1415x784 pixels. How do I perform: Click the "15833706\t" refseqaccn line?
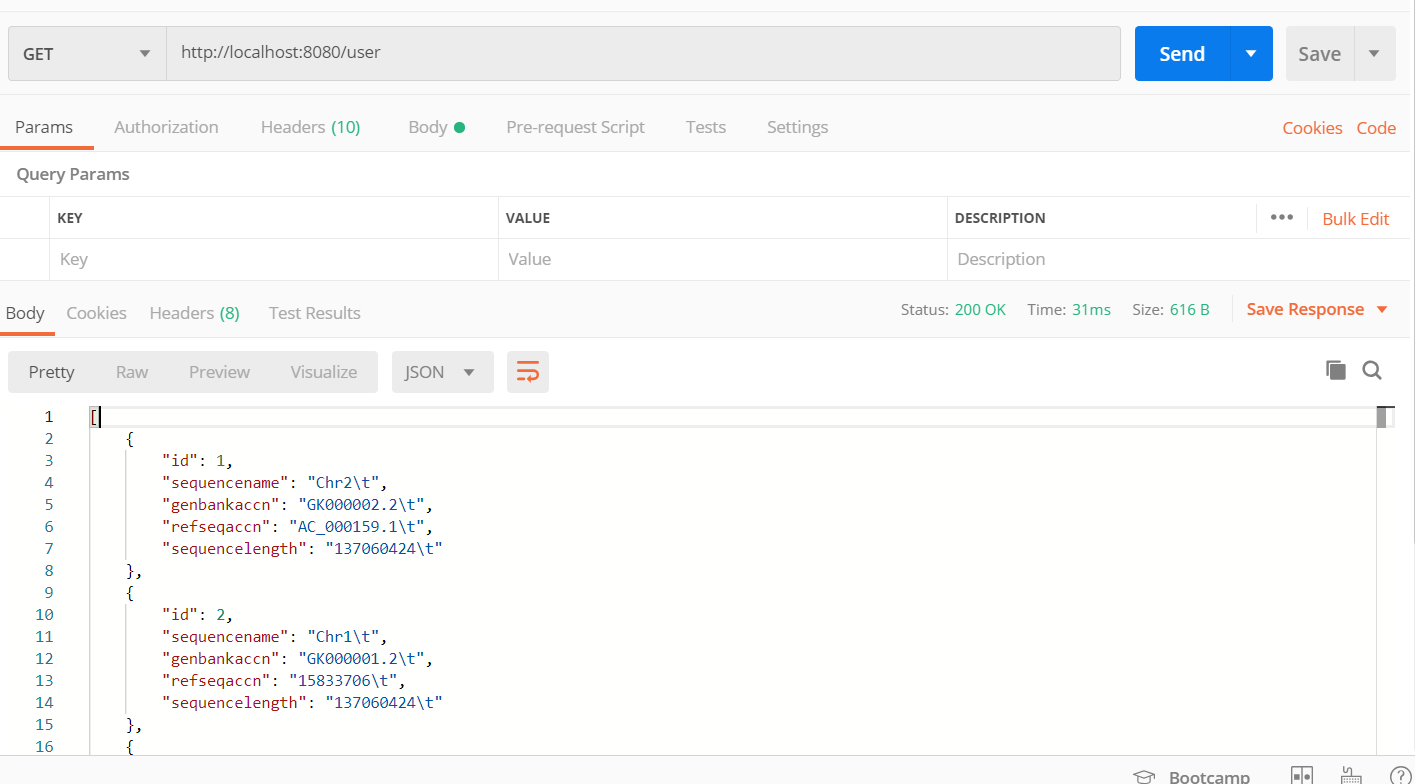point(286,681)
